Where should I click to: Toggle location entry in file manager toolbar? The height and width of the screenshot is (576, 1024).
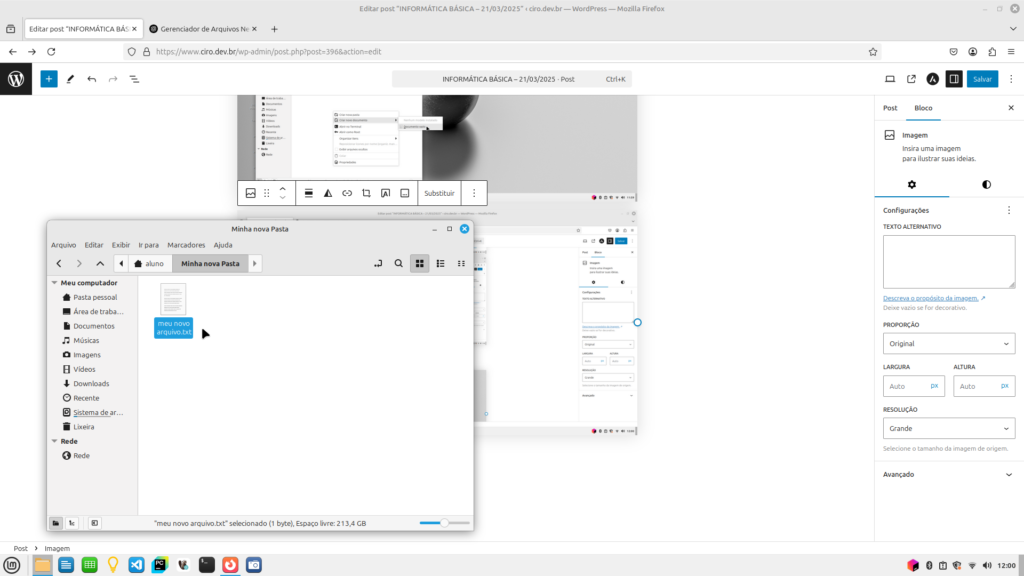(x=377, y=263)
